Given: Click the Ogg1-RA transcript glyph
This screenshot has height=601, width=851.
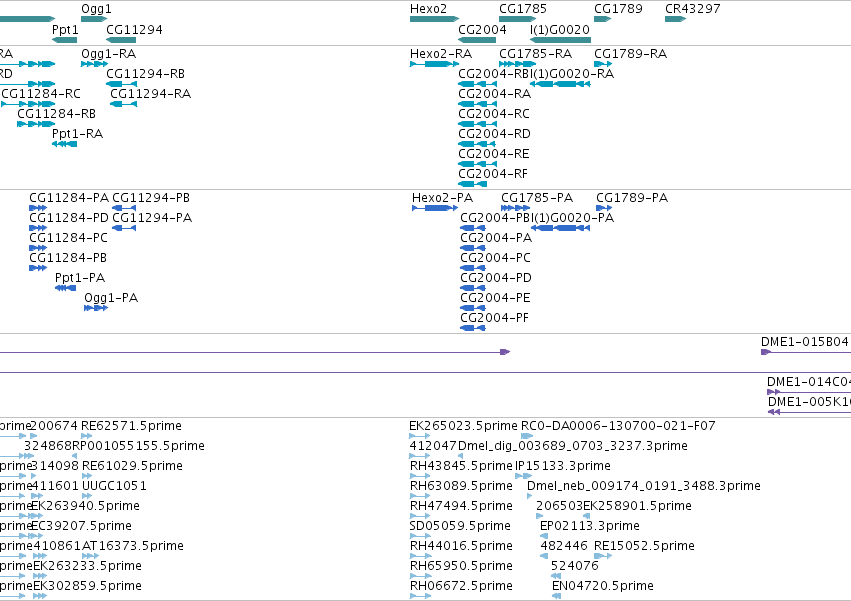Looking at the screenshot, I should click(x=94, y=64).
